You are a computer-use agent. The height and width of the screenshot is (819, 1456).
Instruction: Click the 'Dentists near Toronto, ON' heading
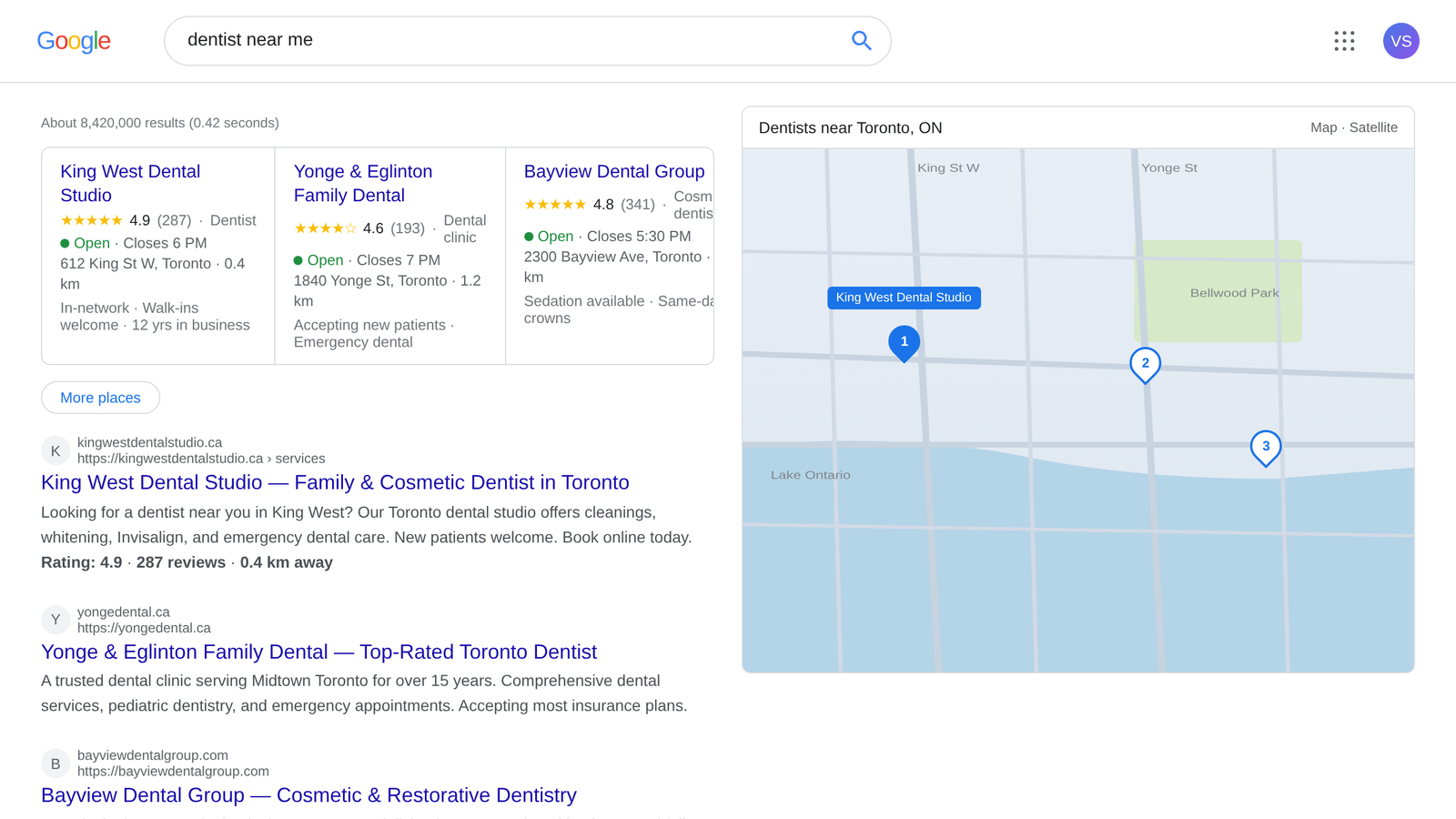pyautogui.click(x=850, y=128)
